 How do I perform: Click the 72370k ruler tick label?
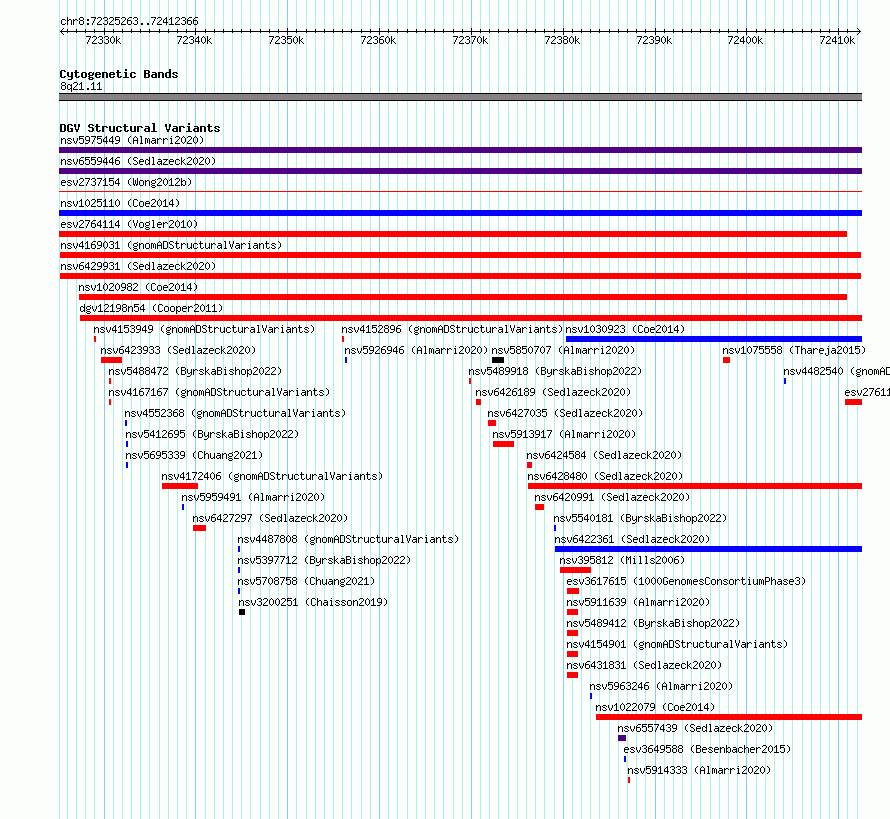click(470, 40)
